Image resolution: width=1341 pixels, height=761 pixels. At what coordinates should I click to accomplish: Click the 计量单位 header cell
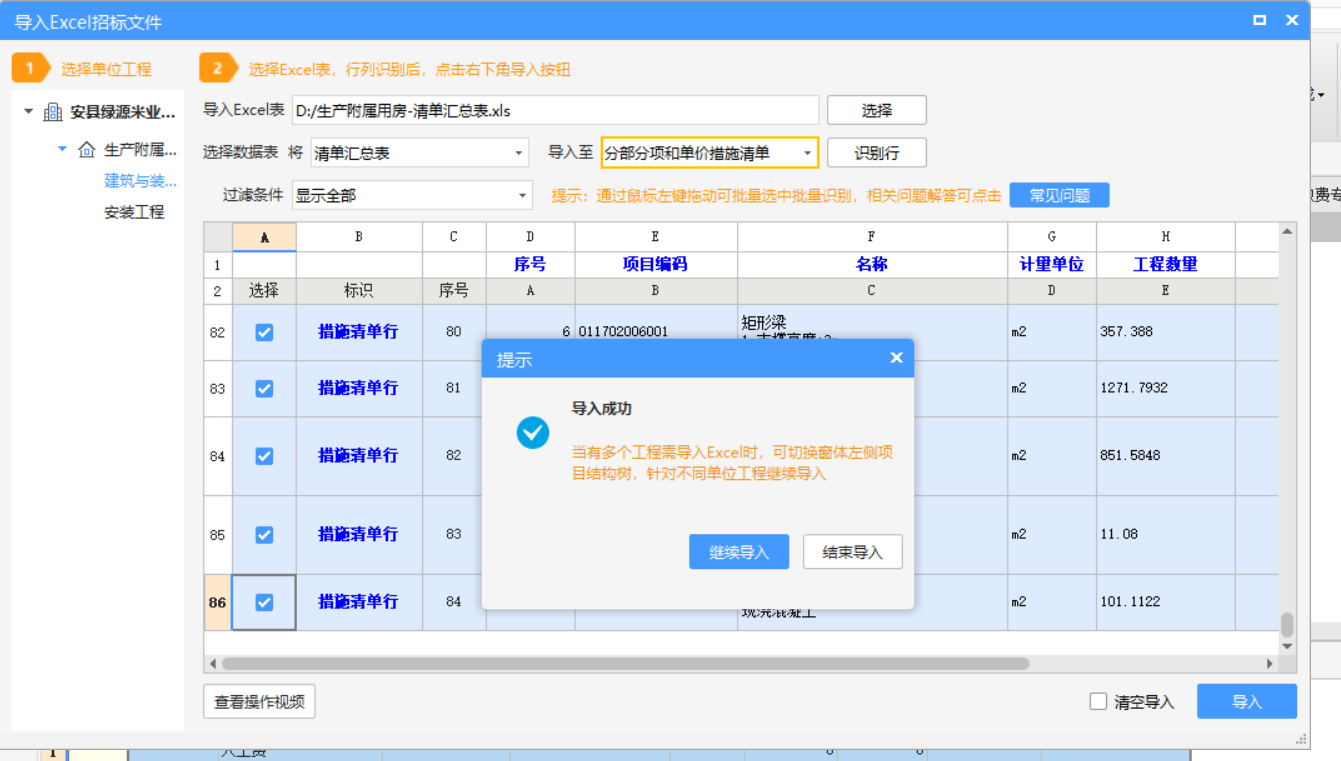[1052, 264]
